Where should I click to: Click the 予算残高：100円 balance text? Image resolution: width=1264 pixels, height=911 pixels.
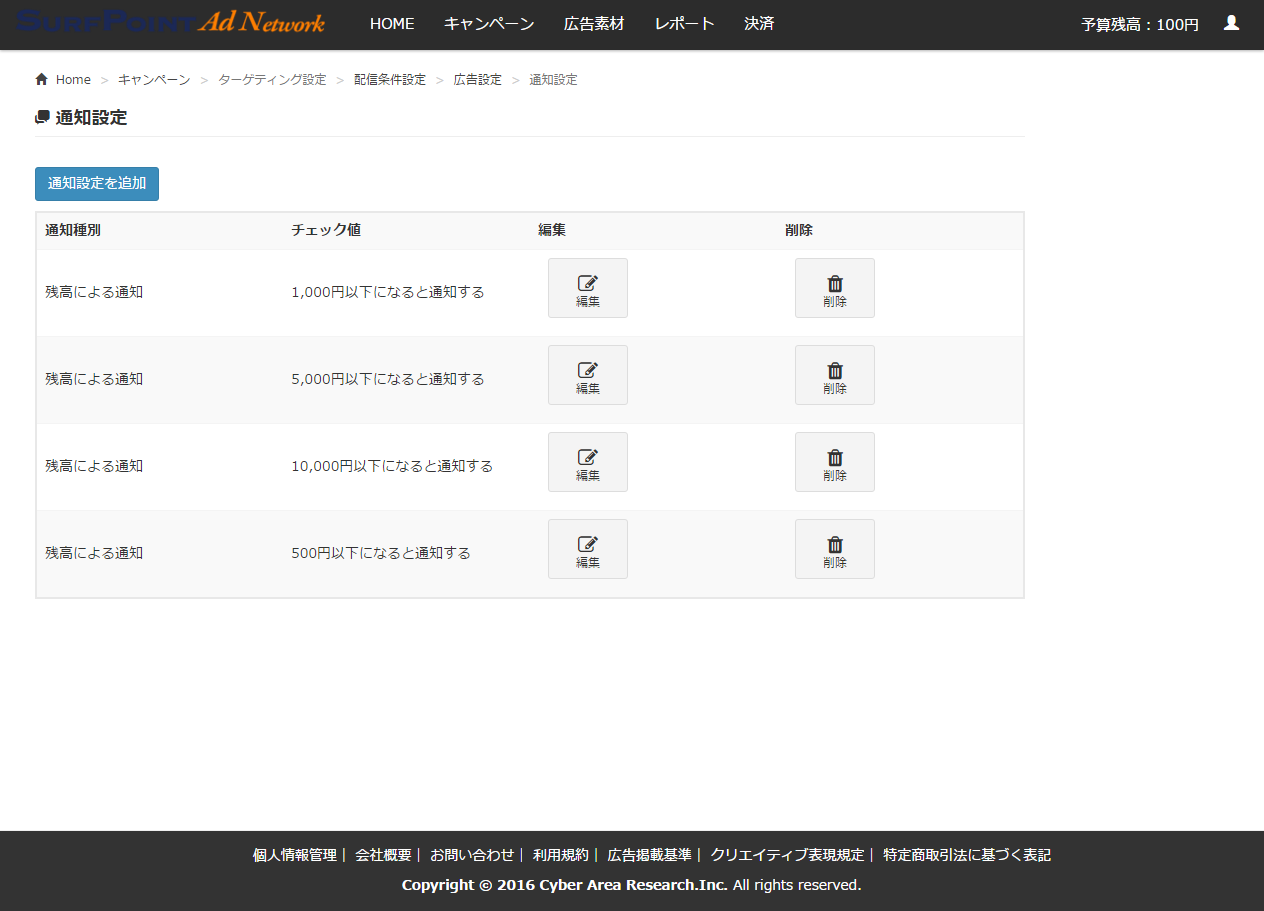[1140, 25]
